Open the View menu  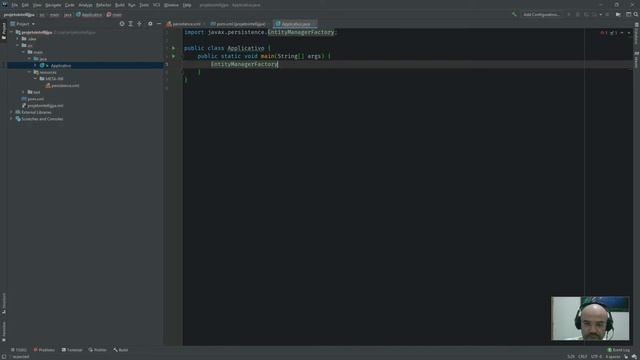pos(37,5)
